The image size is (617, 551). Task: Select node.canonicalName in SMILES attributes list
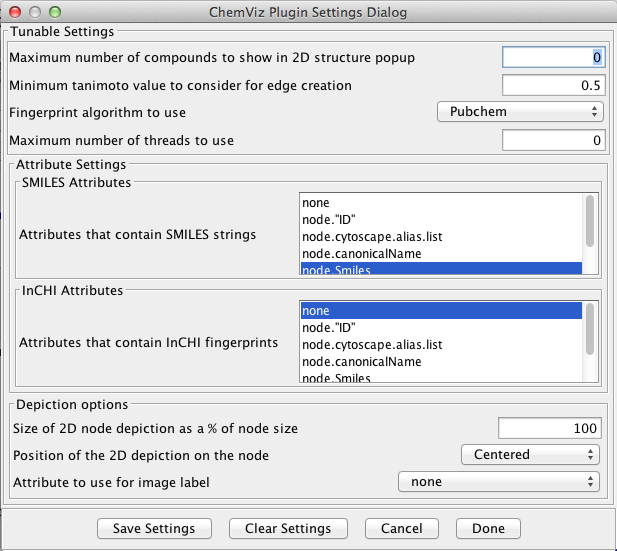tap(440, 254)
